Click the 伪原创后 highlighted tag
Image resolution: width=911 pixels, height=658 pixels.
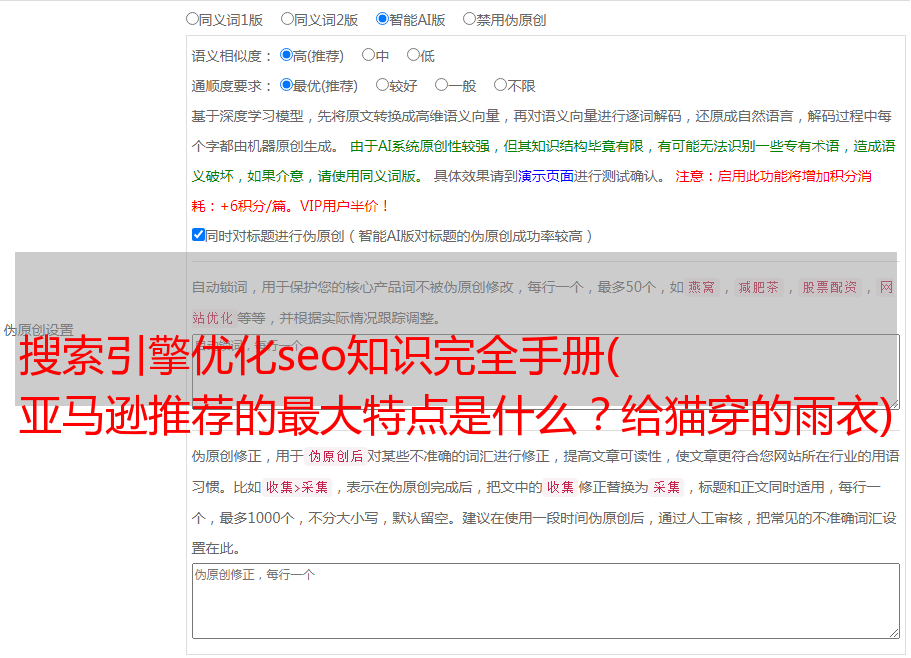pos(336,456)
